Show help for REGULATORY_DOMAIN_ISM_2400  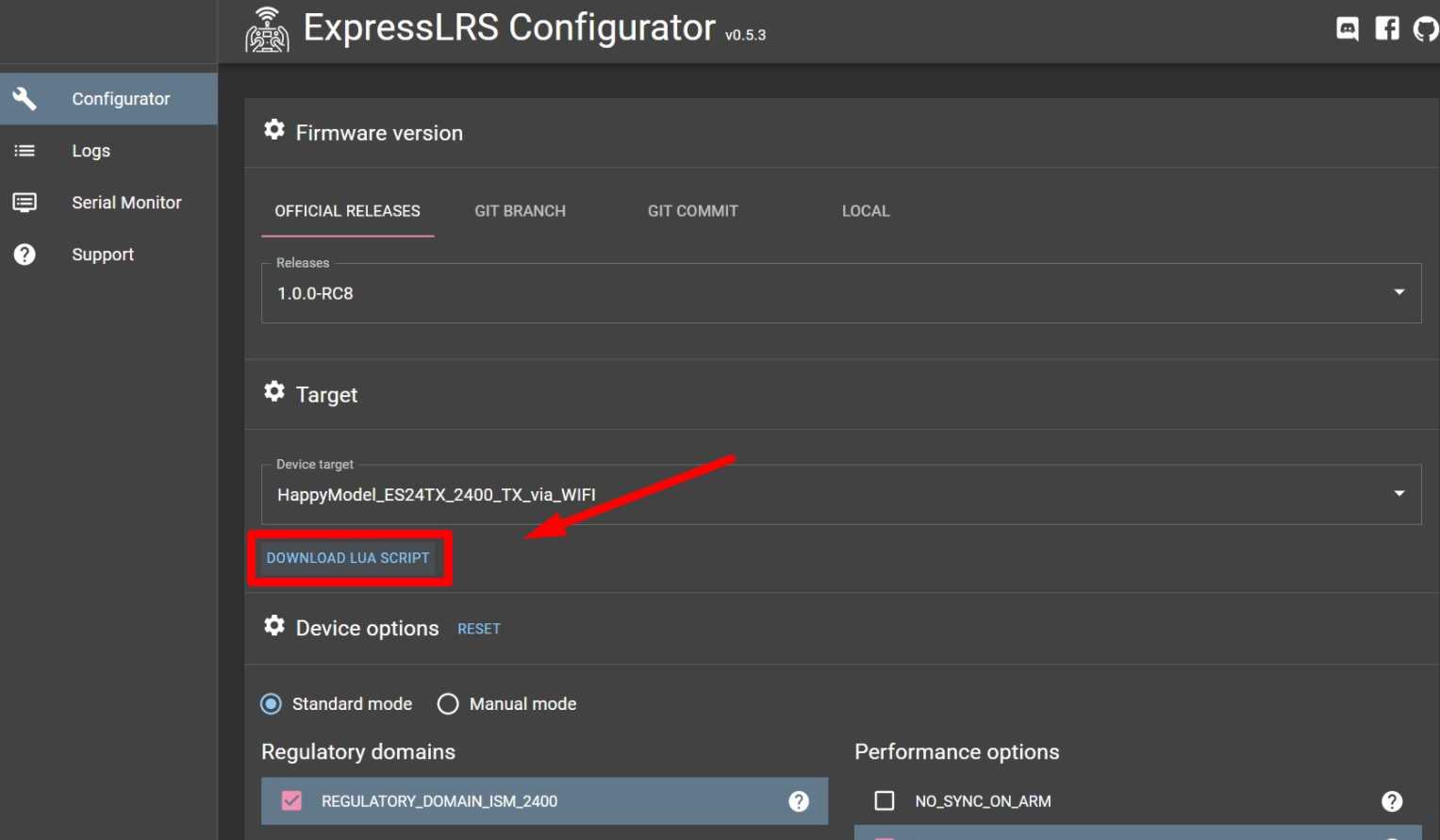(799, 801)
